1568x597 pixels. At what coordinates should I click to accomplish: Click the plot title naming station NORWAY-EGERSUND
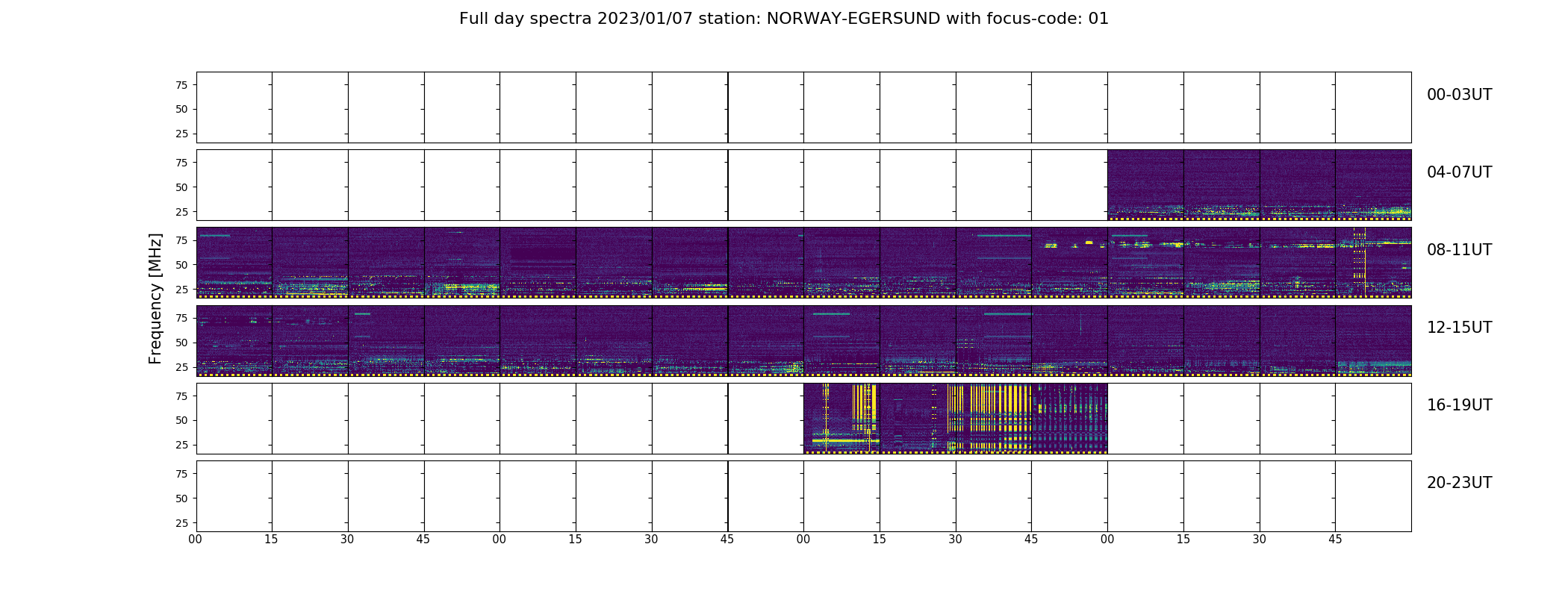783,19
